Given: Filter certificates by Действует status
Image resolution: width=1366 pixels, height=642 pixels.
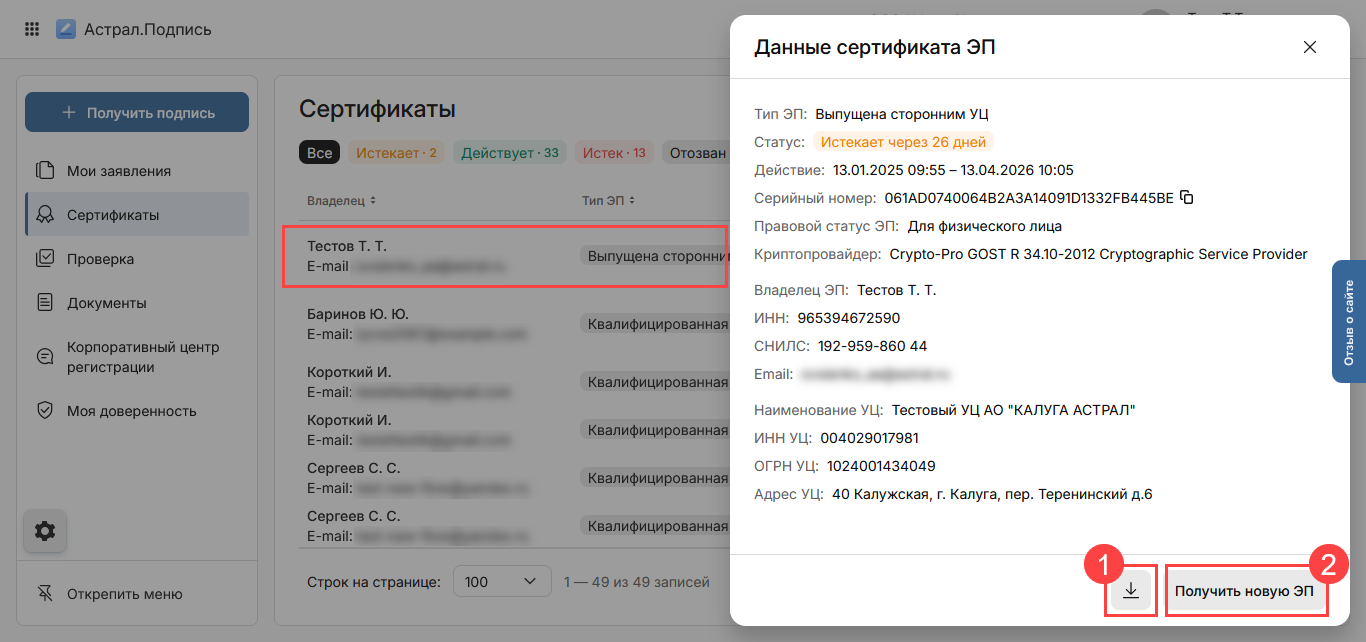Looking at the screenshot, I should [510, 153].
